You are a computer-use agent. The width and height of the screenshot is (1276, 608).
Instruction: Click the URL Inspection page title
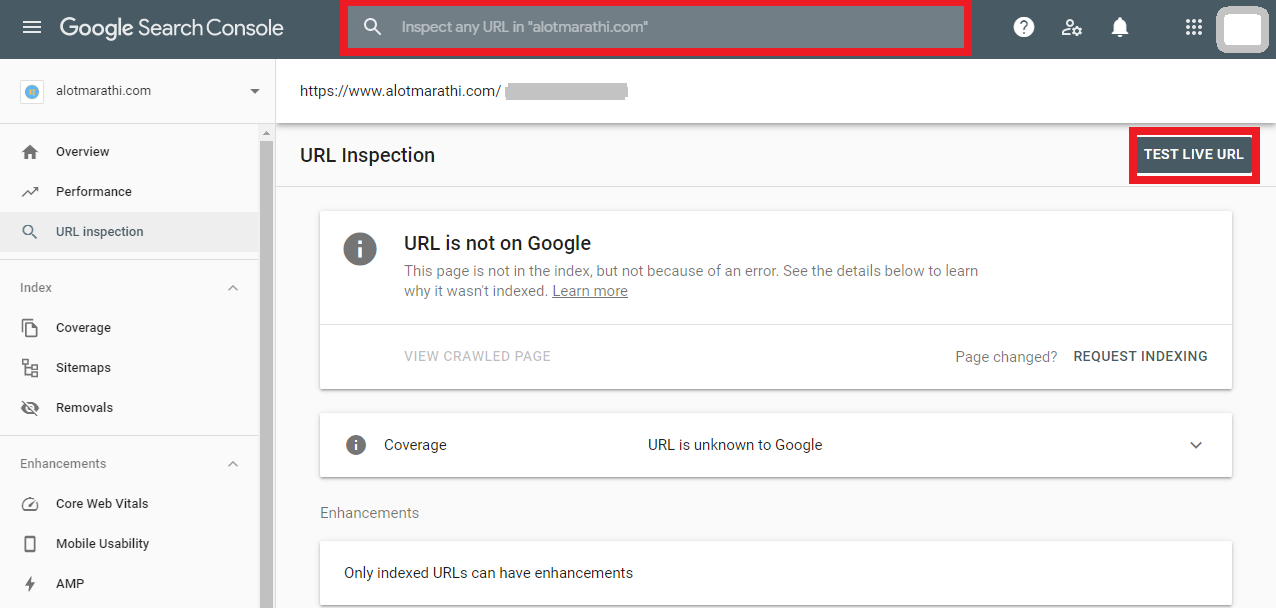(367, 155)
